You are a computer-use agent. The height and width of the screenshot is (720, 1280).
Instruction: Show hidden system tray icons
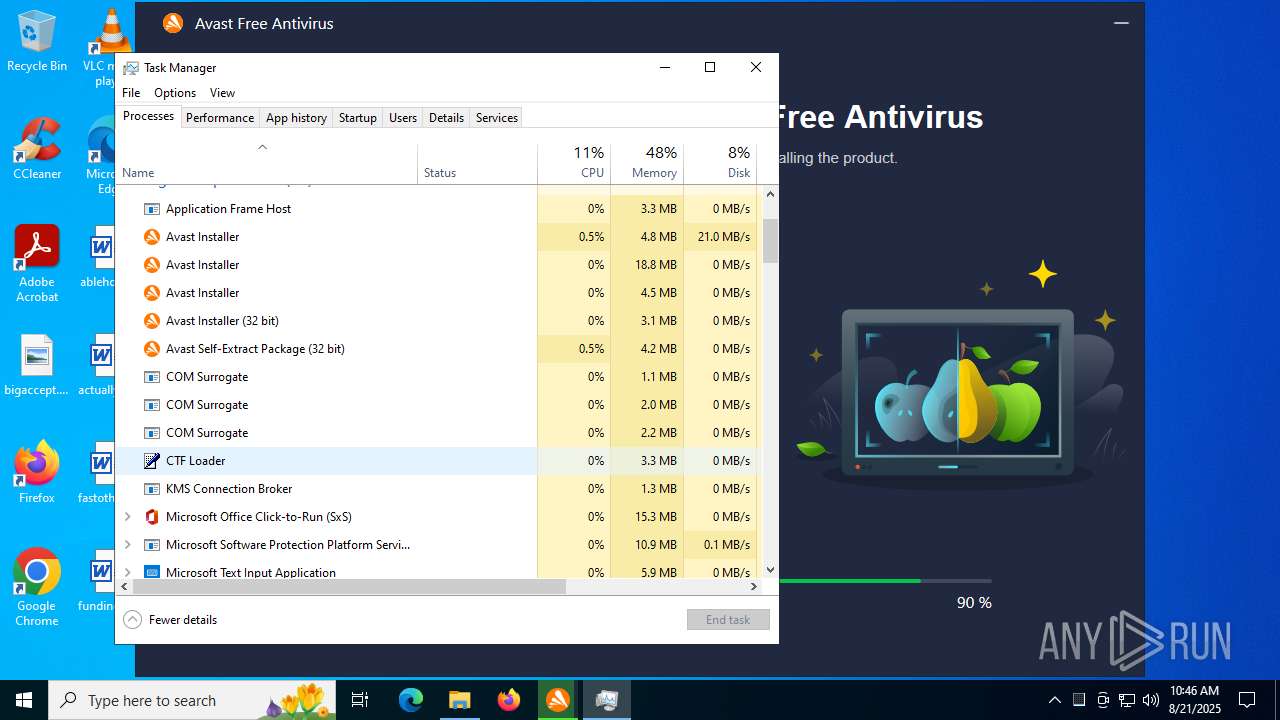1054,700
